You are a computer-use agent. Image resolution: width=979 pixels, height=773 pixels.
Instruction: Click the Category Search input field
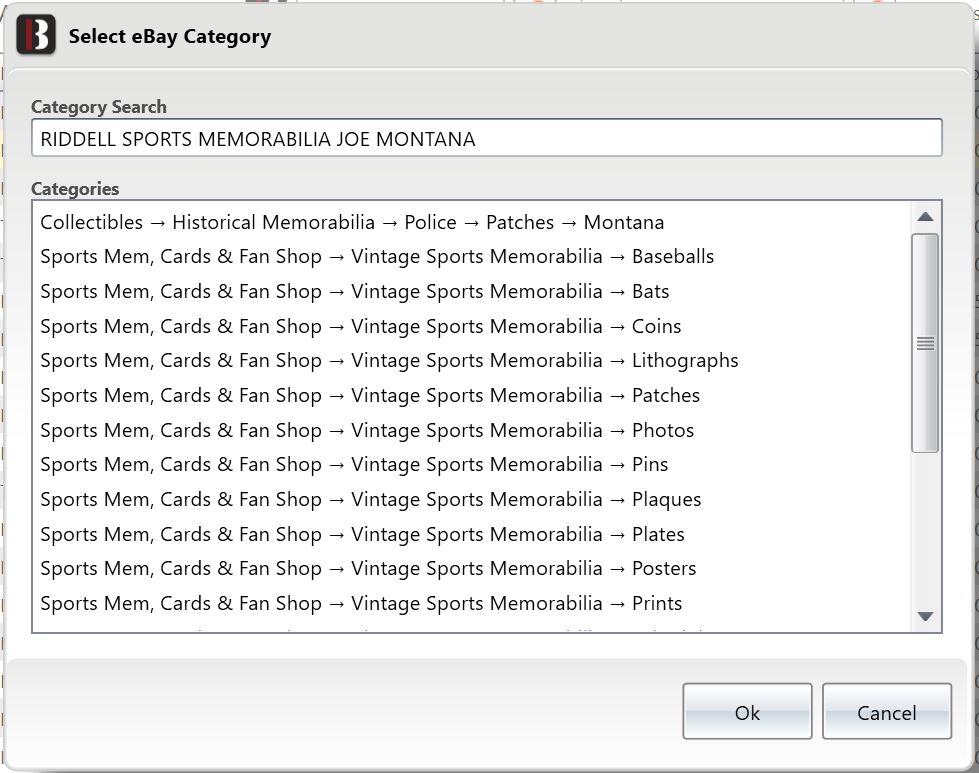tap(486, 138)
